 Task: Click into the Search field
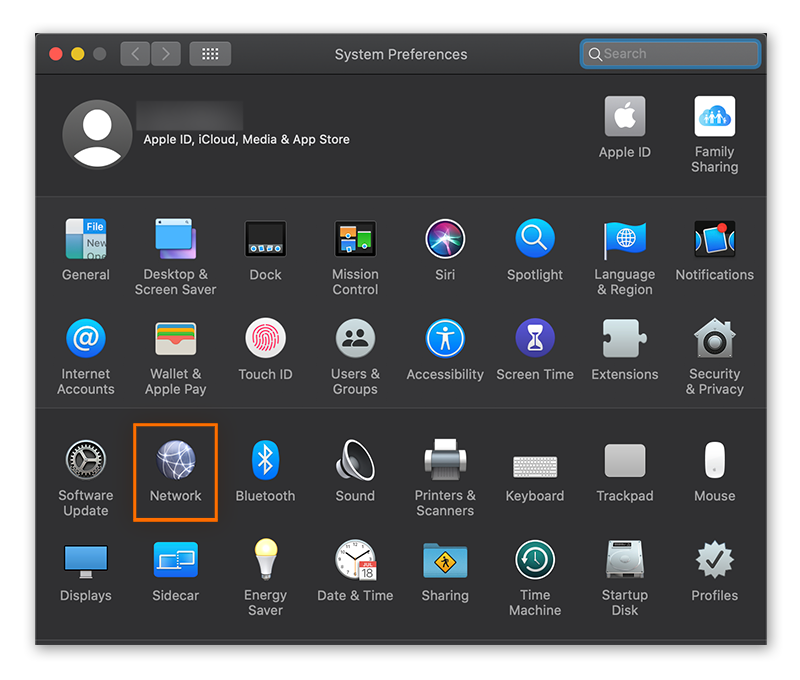pyautogui.click(x=670, y=54)
